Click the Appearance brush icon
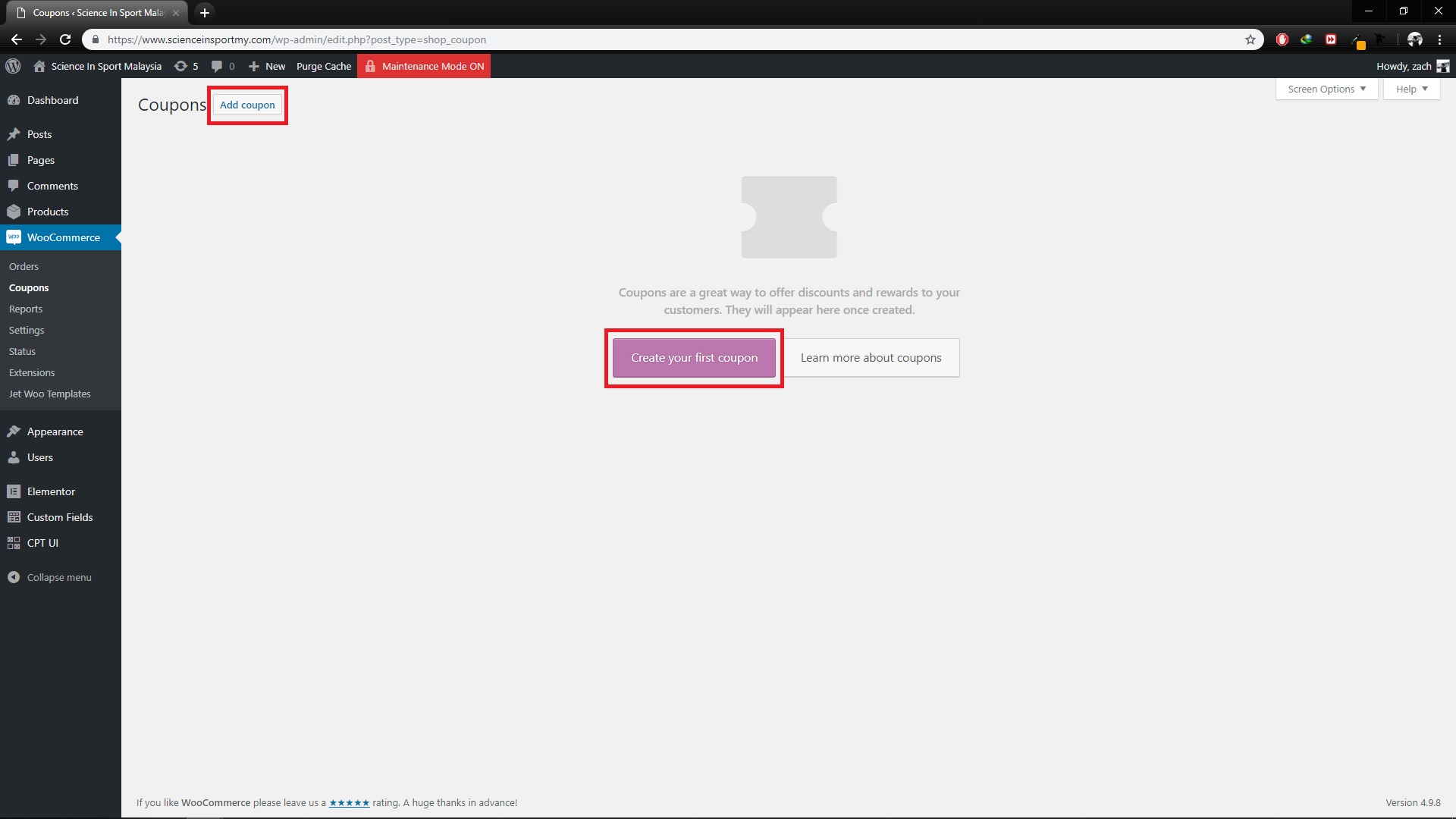This screenshot has height=819, width=1456. pyautogui.click(x=14, y=431)
